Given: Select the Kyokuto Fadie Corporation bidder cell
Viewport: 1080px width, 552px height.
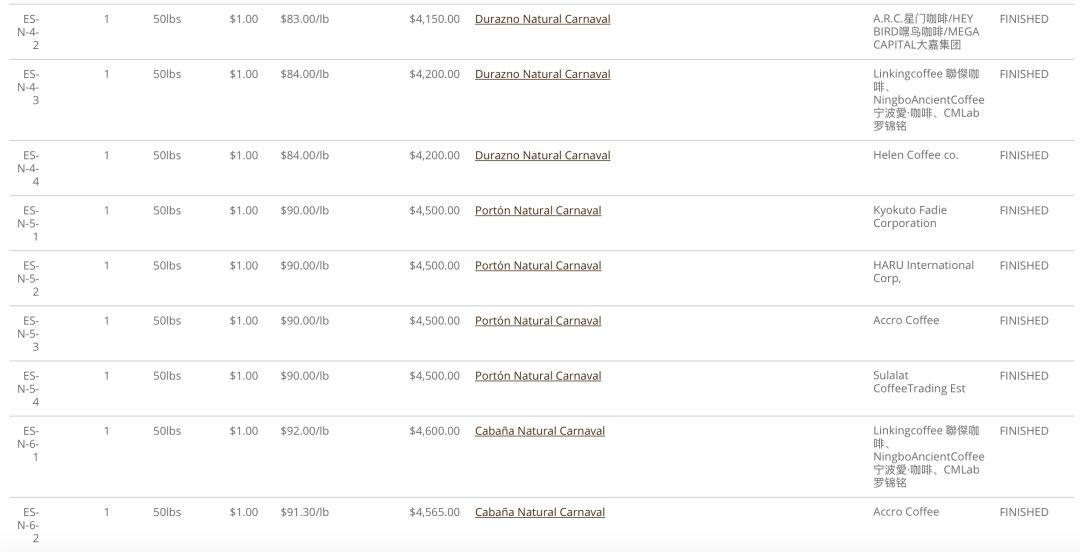Looking at the screenshot, I should pyautogui.click(x=910, y=216).
